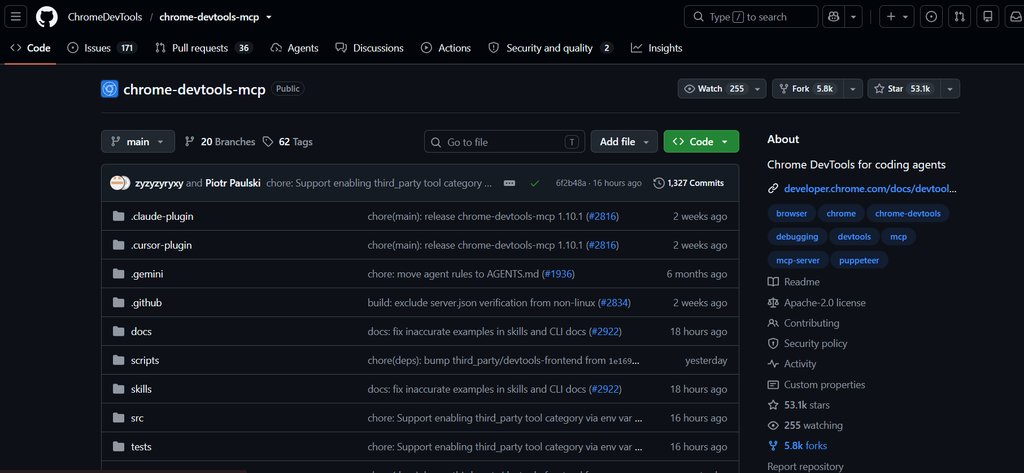View the 1,327 Commits history
1024x473 pixels.
click(689, 184)
